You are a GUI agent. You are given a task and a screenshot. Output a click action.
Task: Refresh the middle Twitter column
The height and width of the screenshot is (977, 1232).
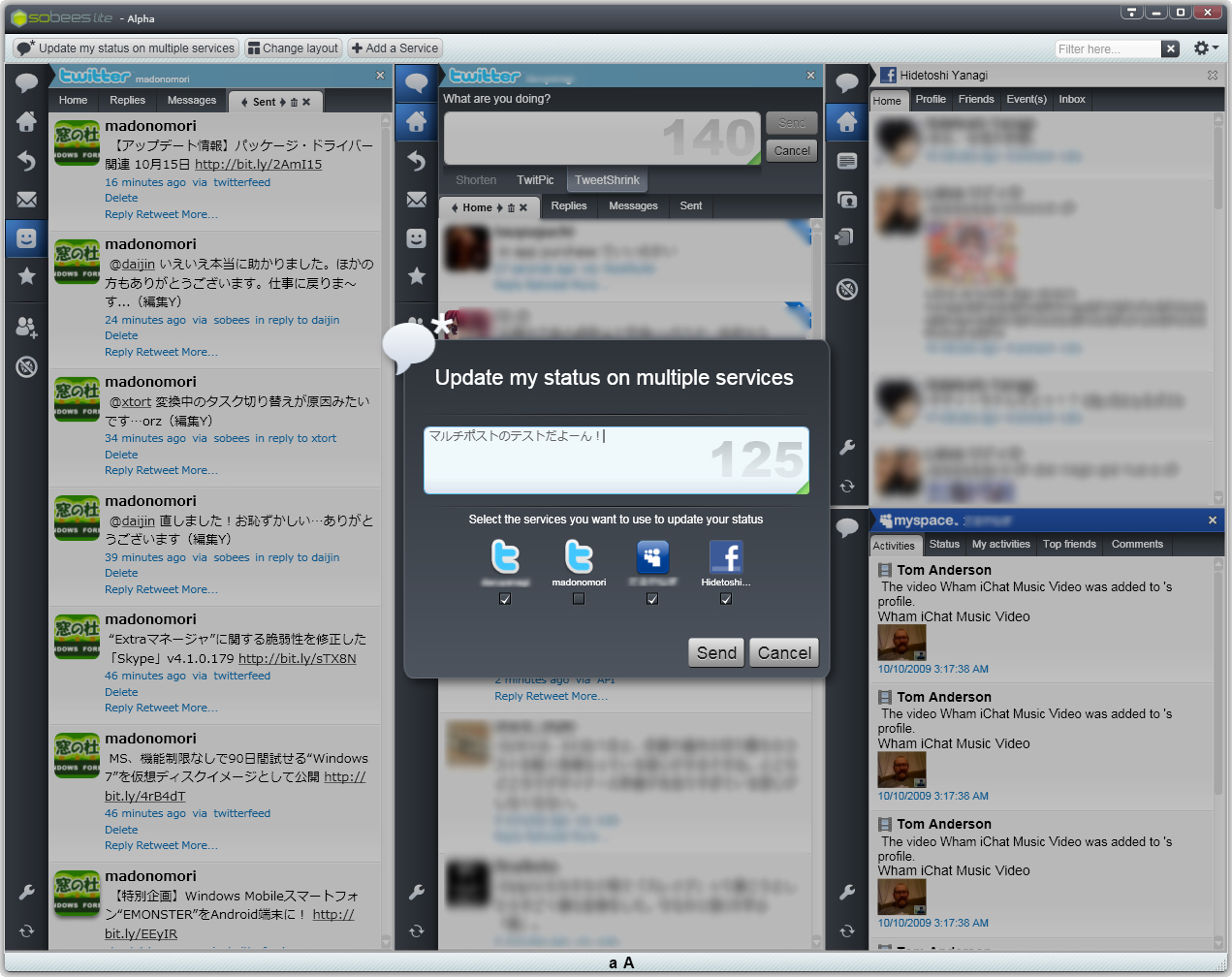click(x=416, y=930)
